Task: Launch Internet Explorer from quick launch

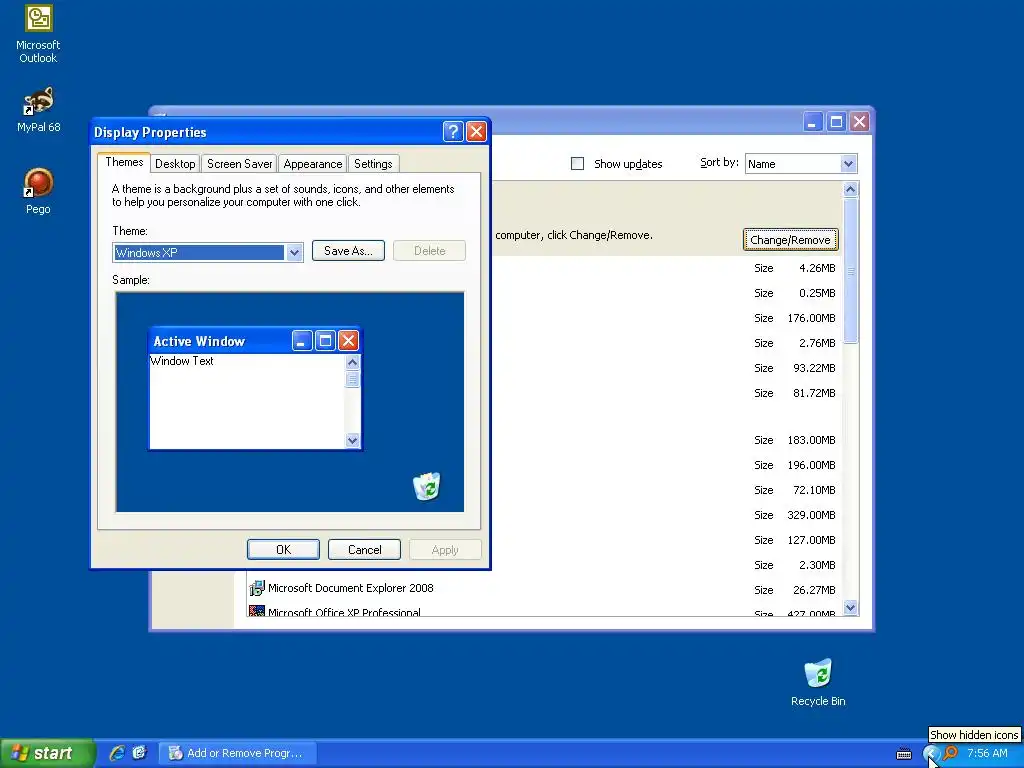Action: [x=117, y=753]
